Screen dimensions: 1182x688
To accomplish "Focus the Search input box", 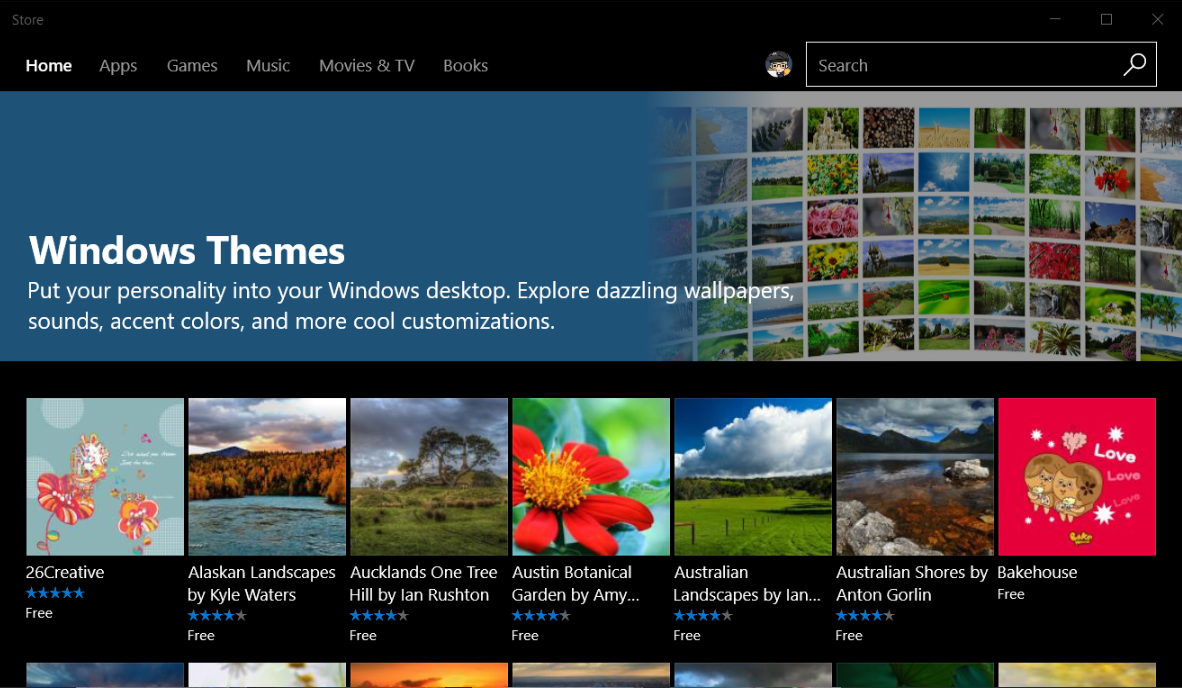I will (x=981, y=65).
